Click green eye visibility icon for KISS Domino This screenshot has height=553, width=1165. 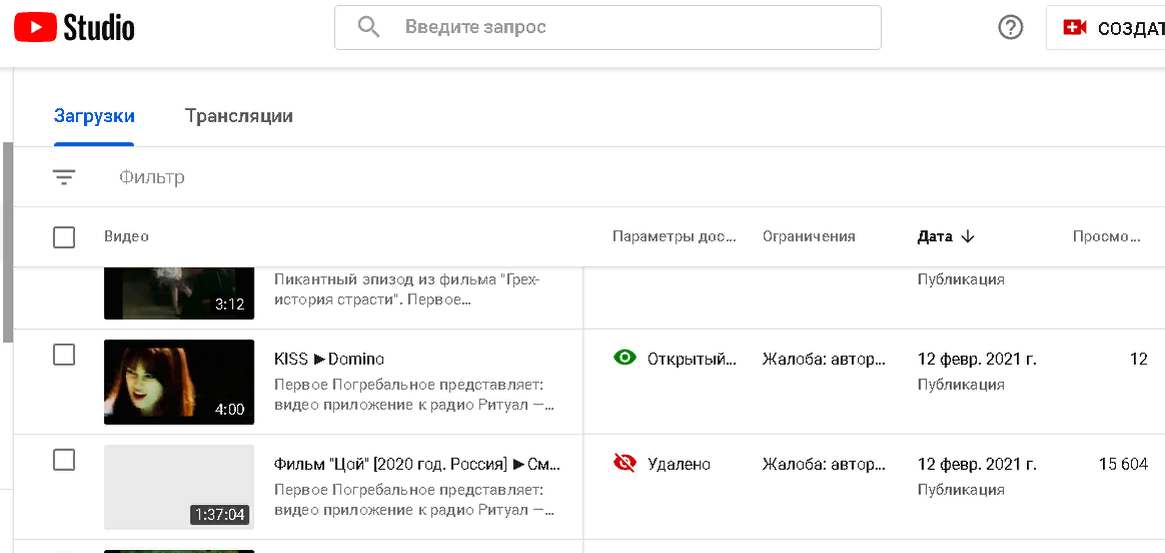625,358
